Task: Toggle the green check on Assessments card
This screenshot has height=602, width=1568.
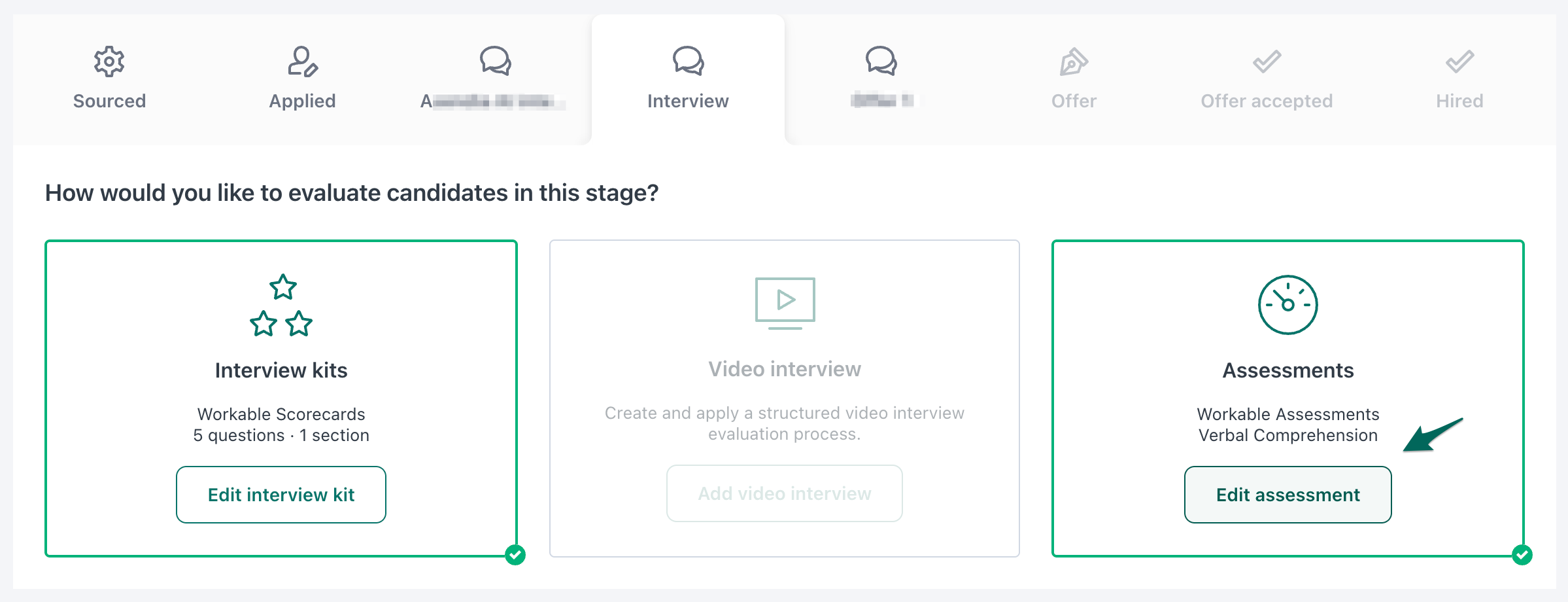Action: [x=1522, y=555]
